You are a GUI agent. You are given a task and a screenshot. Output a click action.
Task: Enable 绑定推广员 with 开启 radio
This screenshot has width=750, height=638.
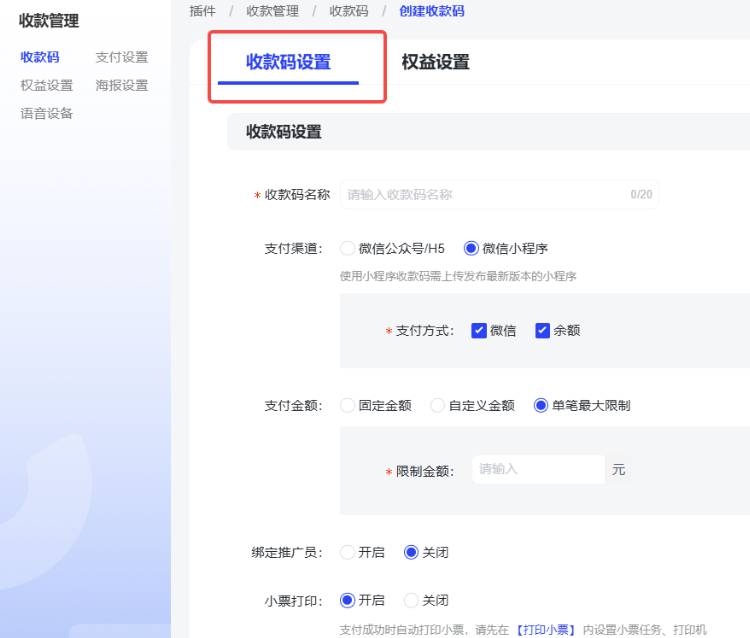[x=348, y=552]
